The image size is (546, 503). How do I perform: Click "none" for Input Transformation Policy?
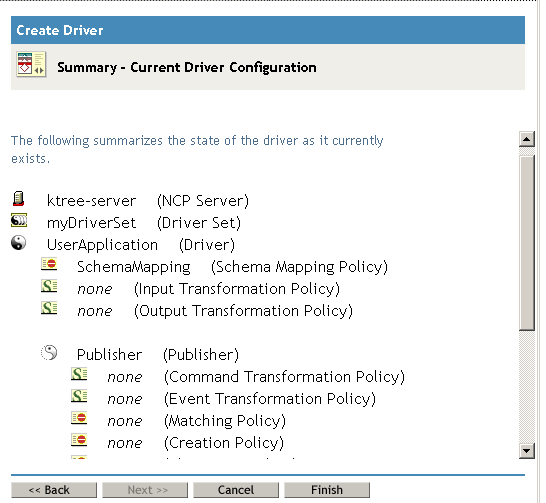pos(95,289)
